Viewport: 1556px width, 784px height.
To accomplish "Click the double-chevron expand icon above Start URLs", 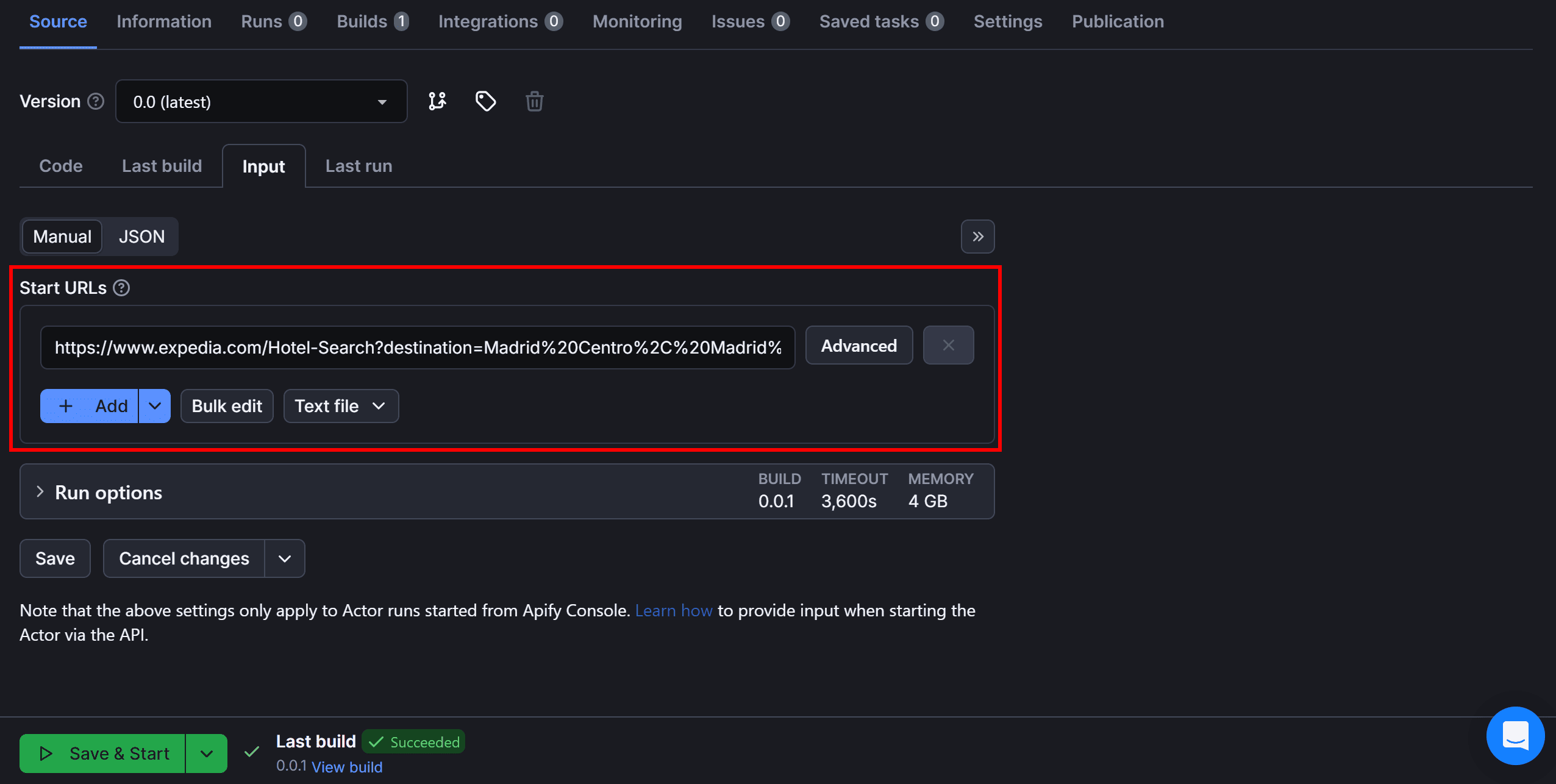I will 977,237.
